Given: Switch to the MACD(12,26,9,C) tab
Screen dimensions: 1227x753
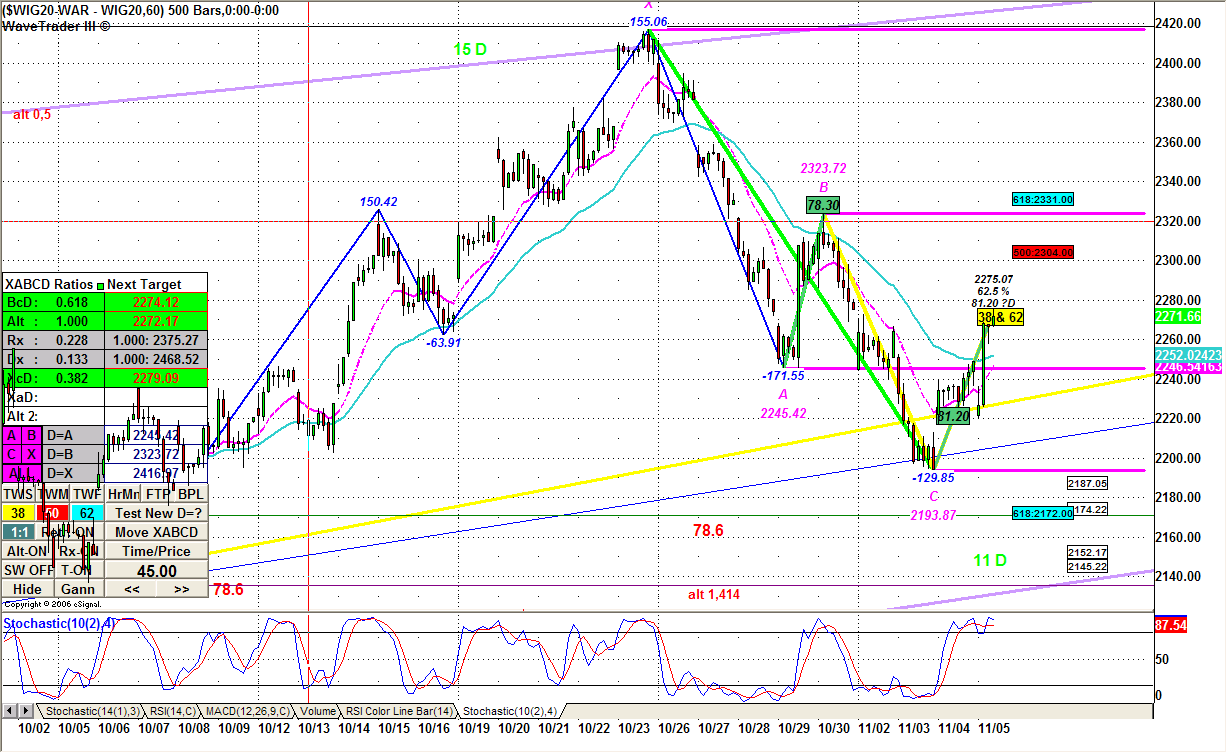Looking at the screenshot, I should 247,711.
